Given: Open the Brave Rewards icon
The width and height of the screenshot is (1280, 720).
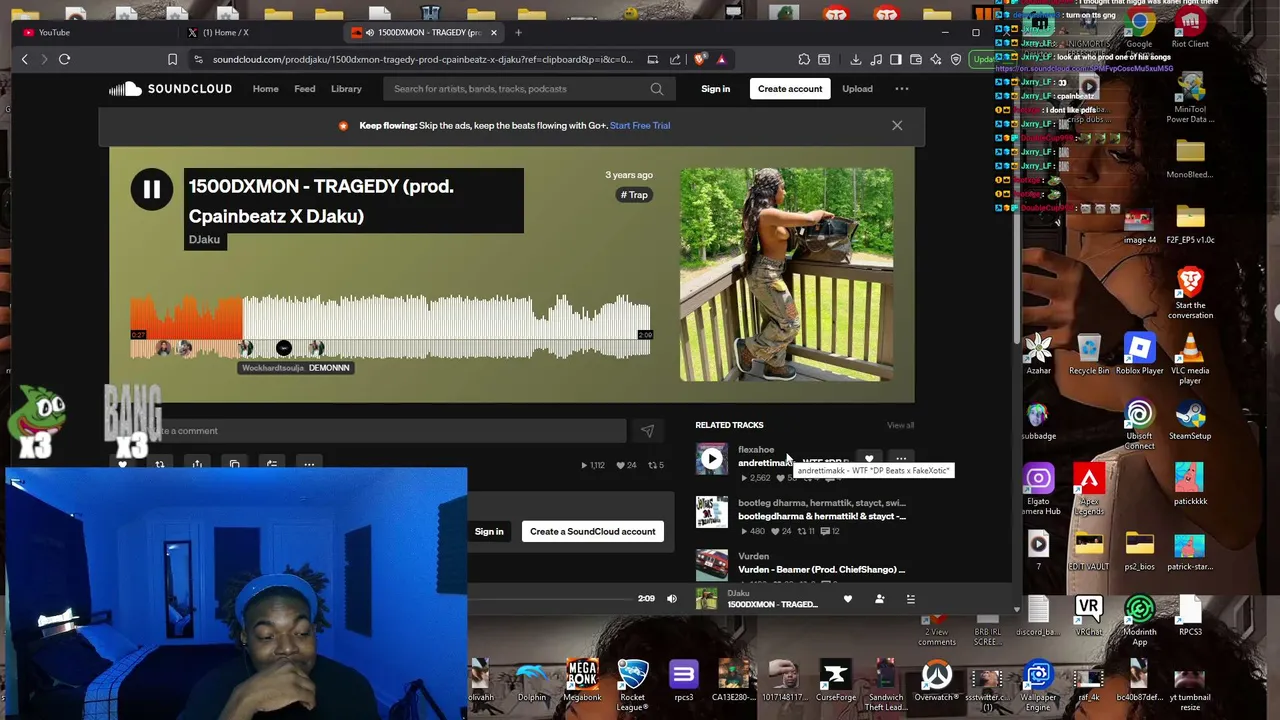Looking at the screenshot, I should click(x=721, y=60).
